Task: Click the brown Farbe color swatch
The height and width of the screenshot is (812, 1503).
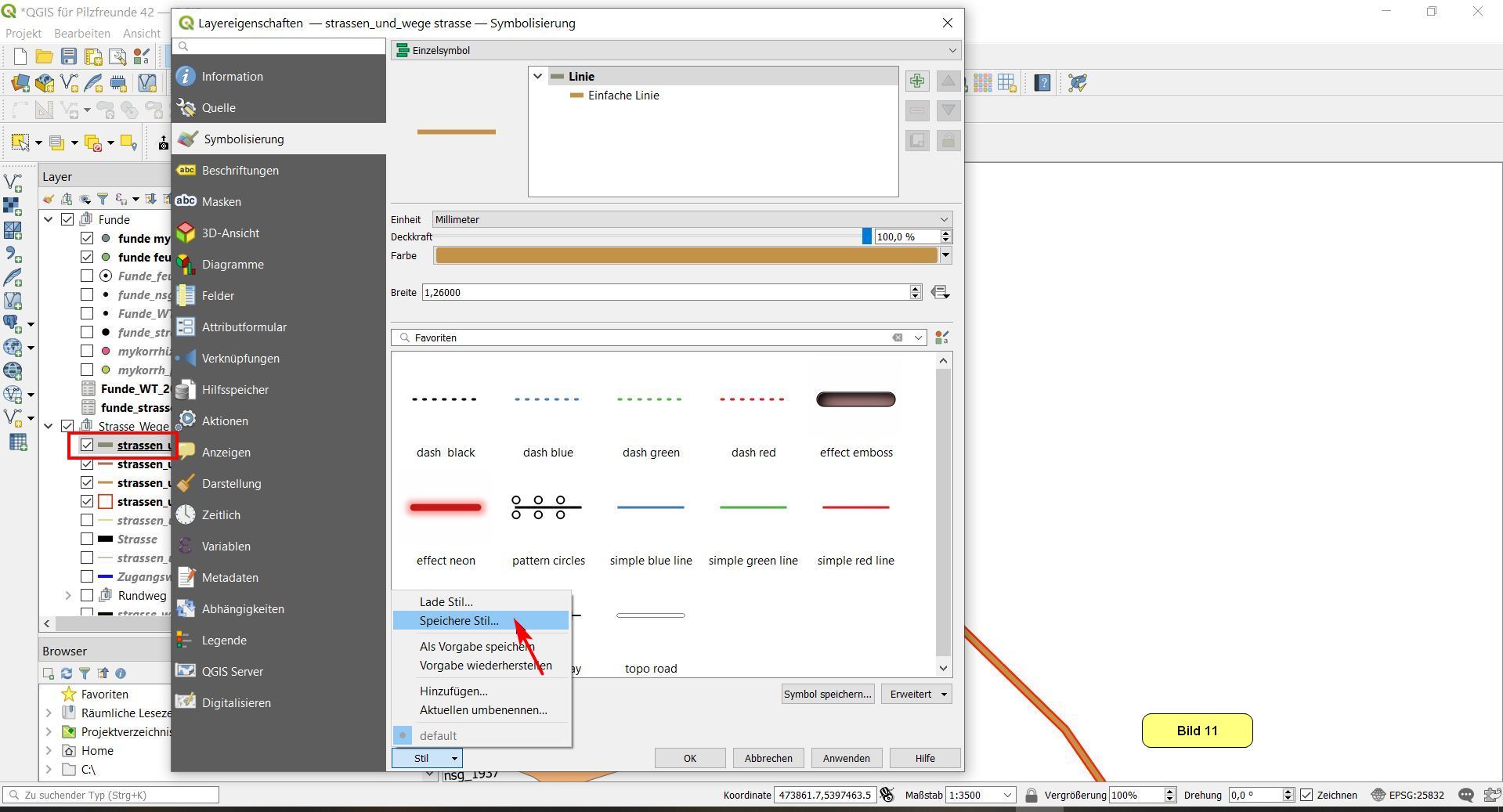Action: 685,255
